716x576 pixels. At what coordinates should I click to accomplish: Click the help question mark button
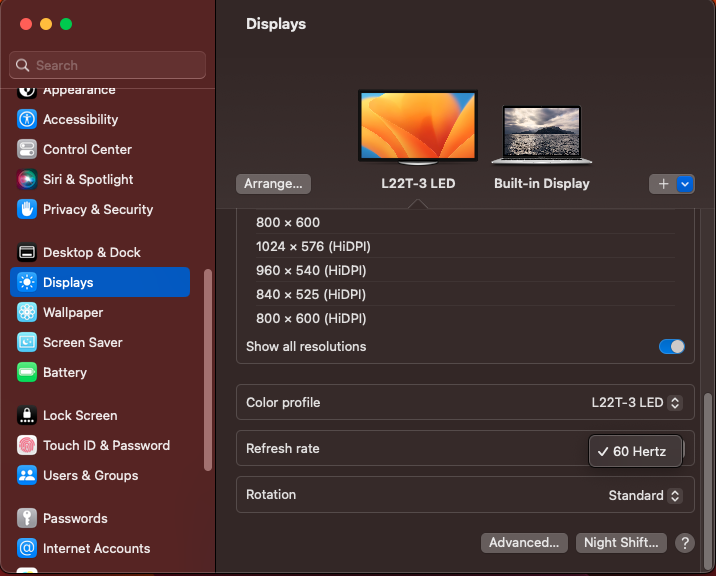684,543
